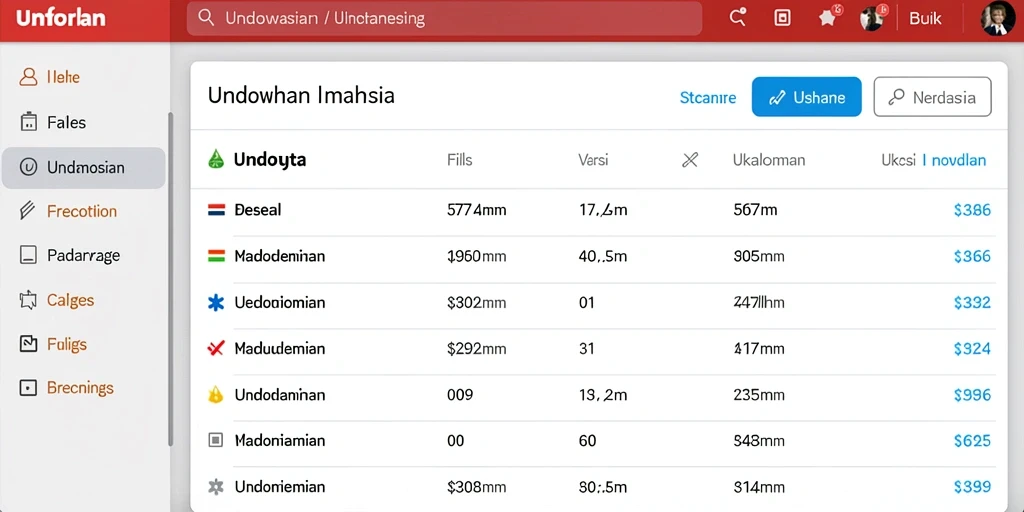Screen dimensions: 1024x512
Task: Open the Padarrage sidebar item
Action: coord(84,255)
